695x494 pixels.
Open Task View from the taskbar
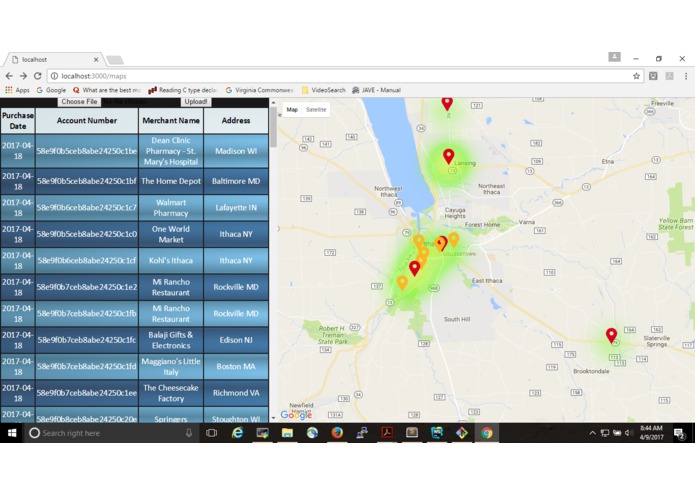pos(211,433)
